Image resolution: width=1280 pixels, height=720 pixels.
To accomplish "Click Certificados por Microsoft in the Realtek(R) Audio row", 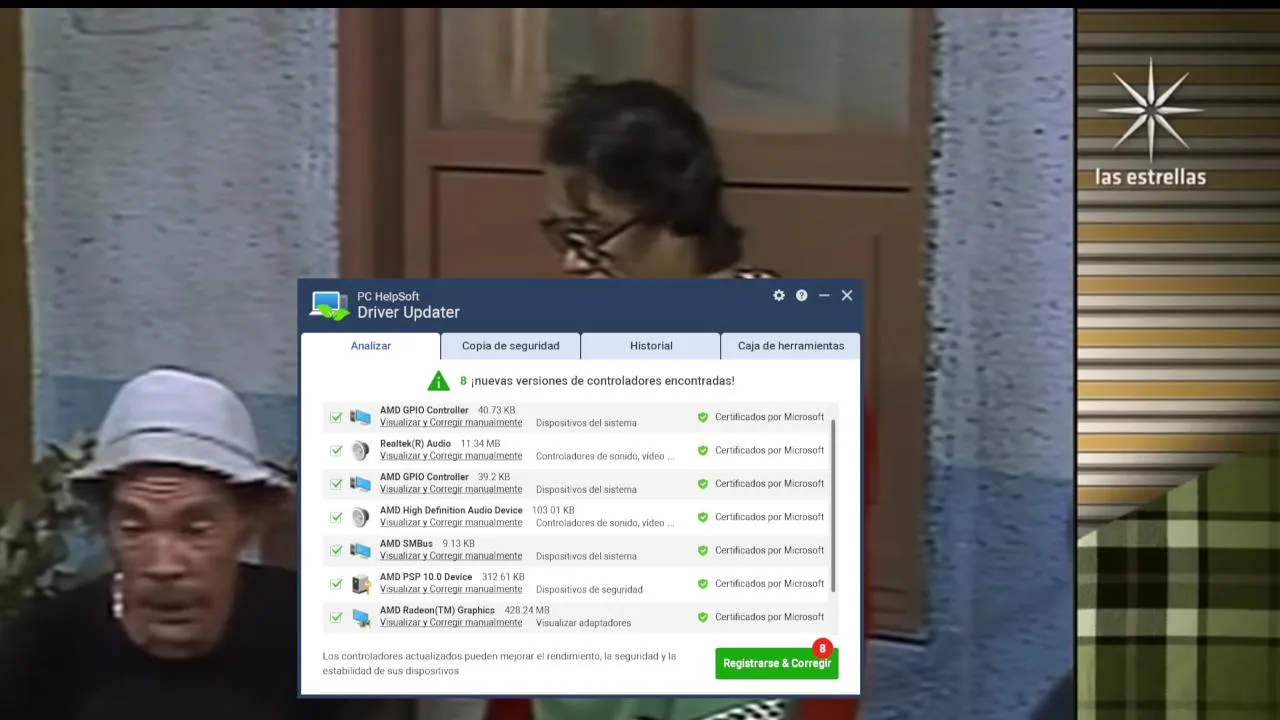I will pyautogui.click(x=769, y=450).
